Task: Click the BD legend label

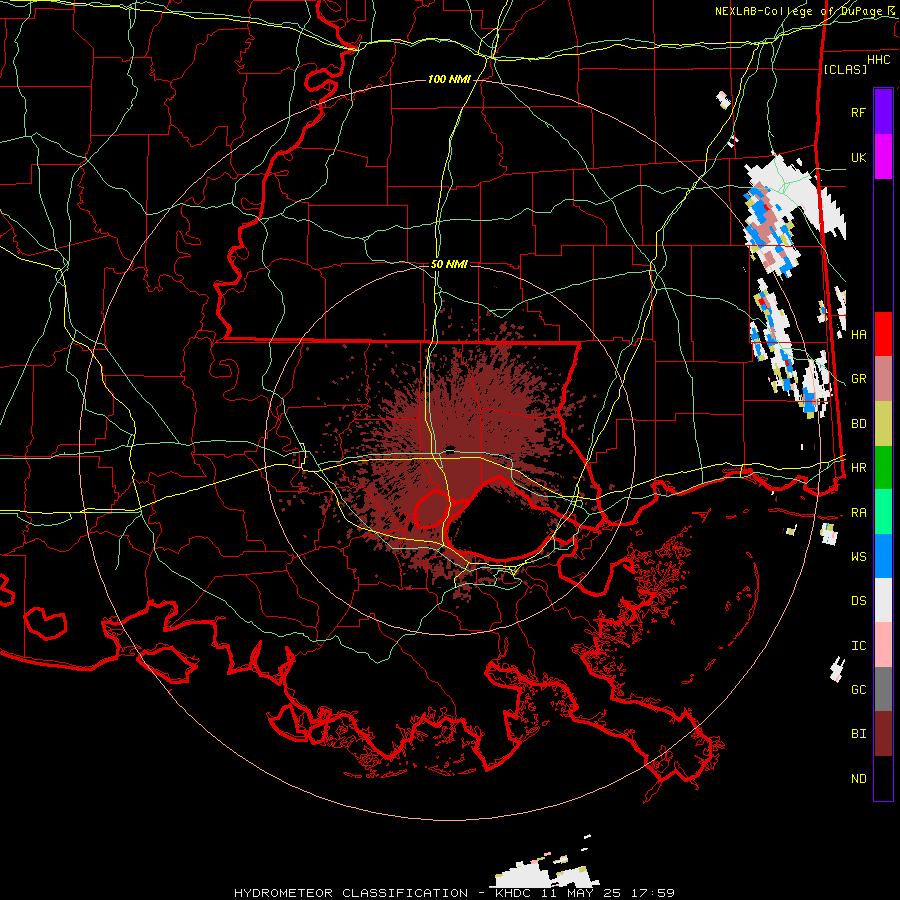Action: 858,424
